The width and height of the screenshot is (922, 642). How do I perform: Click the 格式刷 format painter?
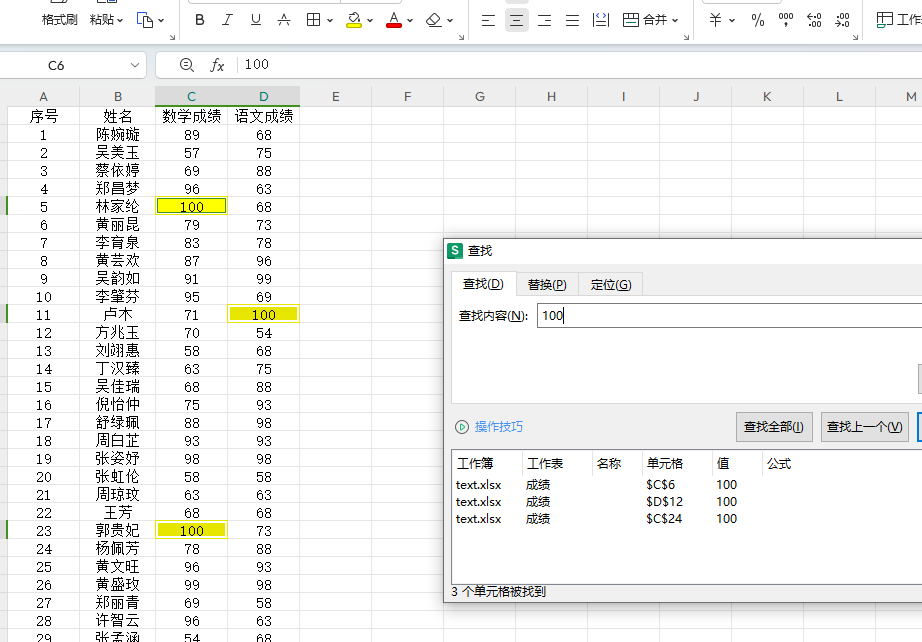(59, 20)
